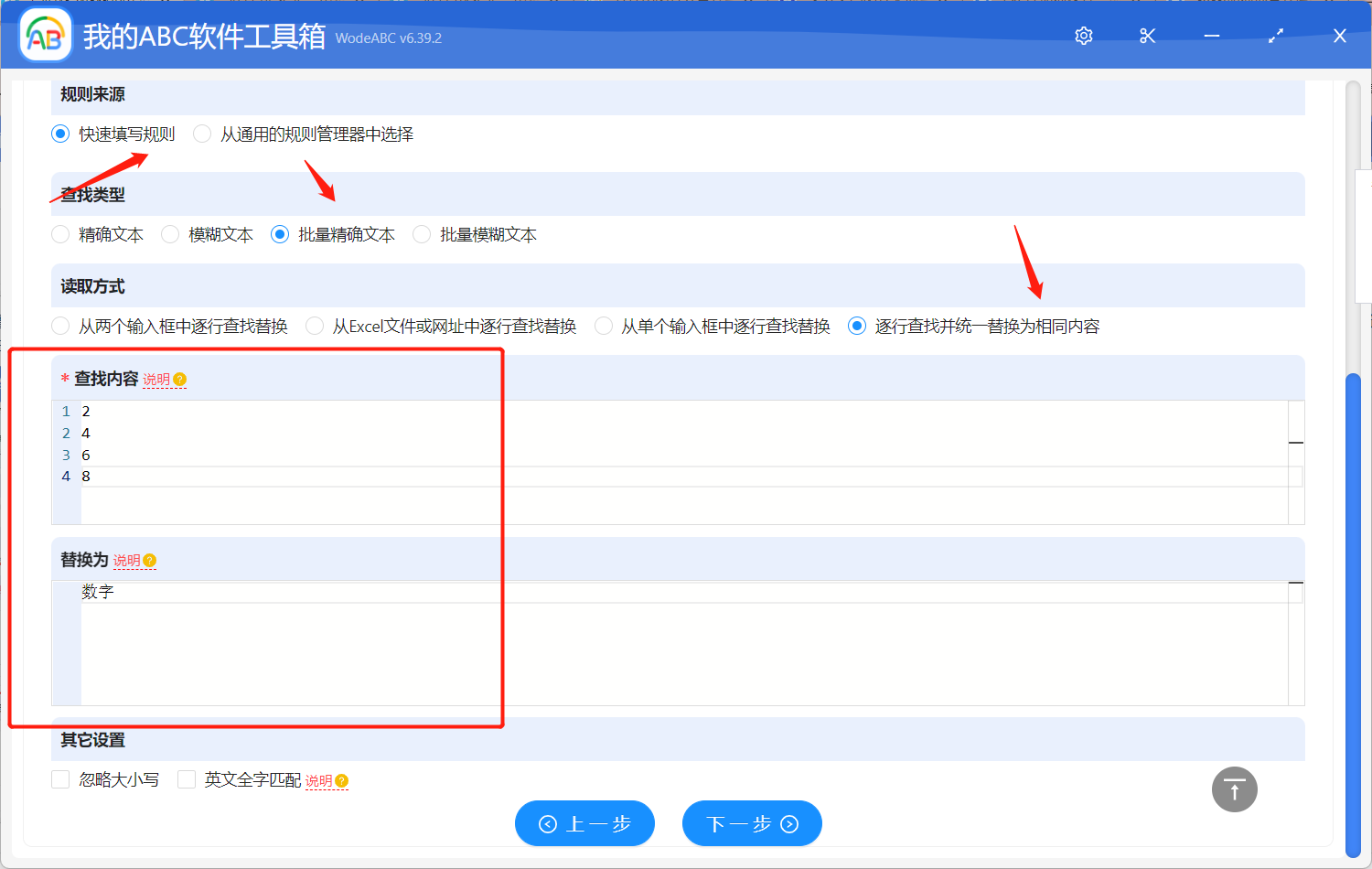Enable the 英文全字匹配 checkbox
This screenshot has width=1372, height=869.
pos(187,778)
